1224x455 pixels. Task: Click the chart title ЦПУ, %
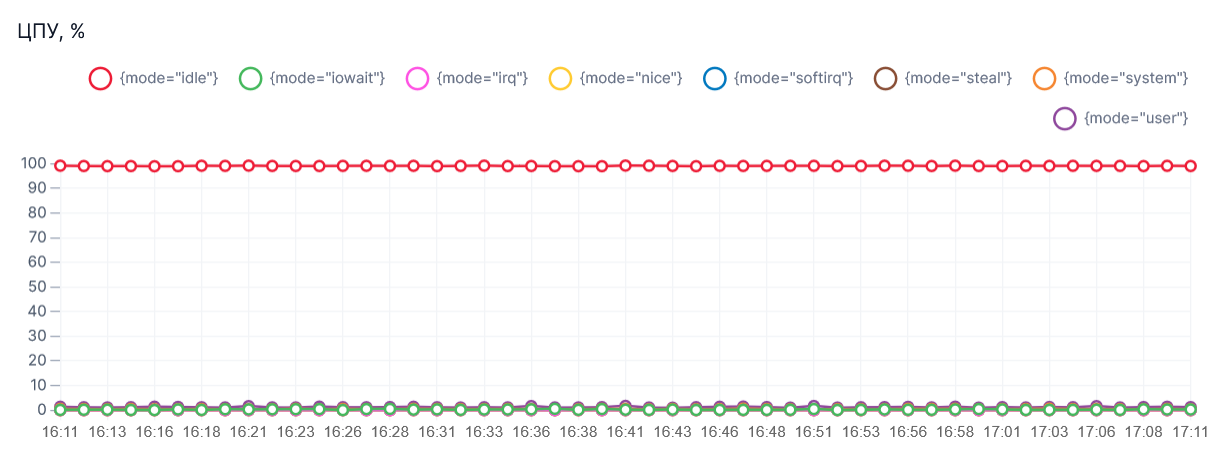[52, 32]
